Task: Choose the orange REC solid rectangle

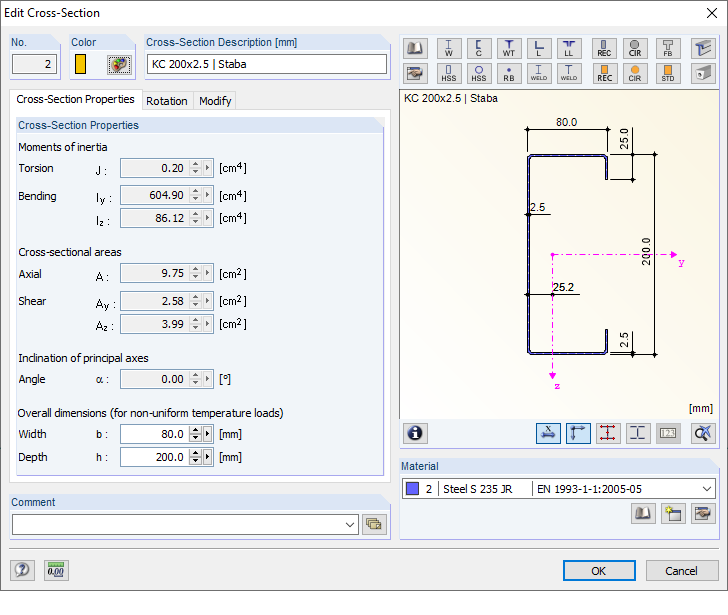Action: 604,73
